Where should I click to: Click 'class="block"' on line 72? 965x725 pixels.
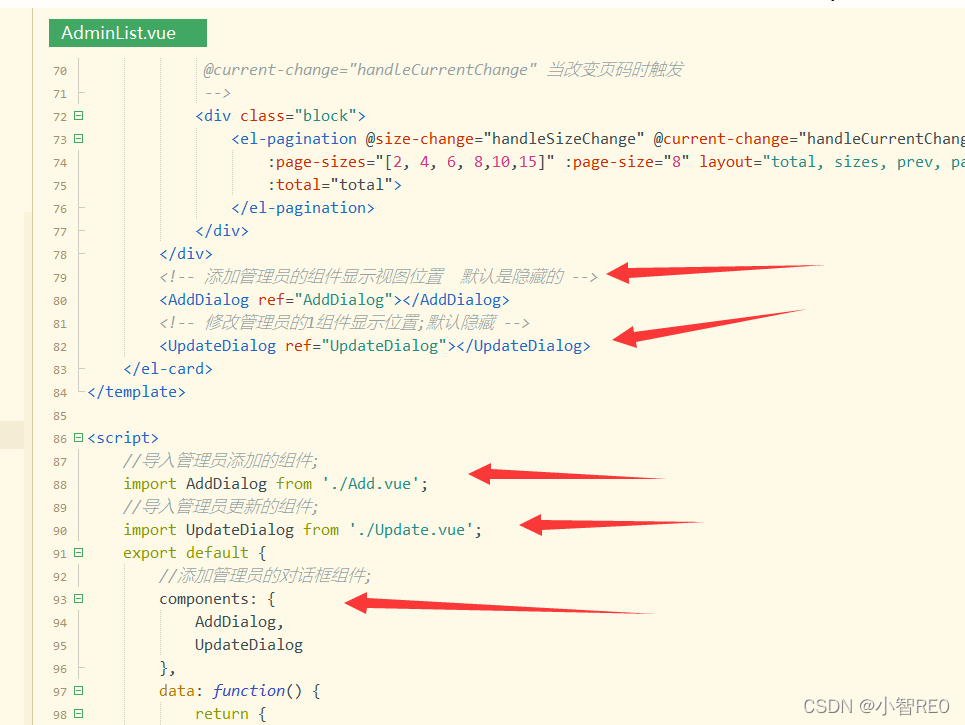pos(298,116)
